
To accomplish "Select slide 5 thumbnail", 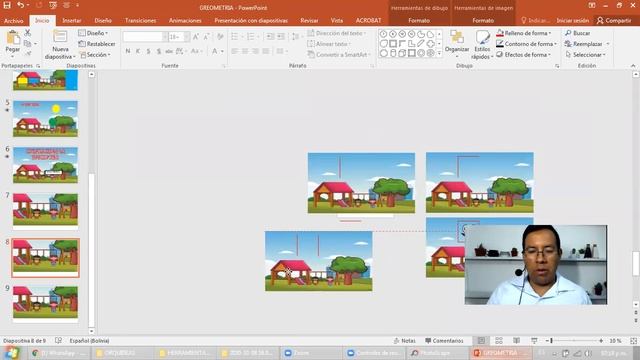I will (45, 119).
